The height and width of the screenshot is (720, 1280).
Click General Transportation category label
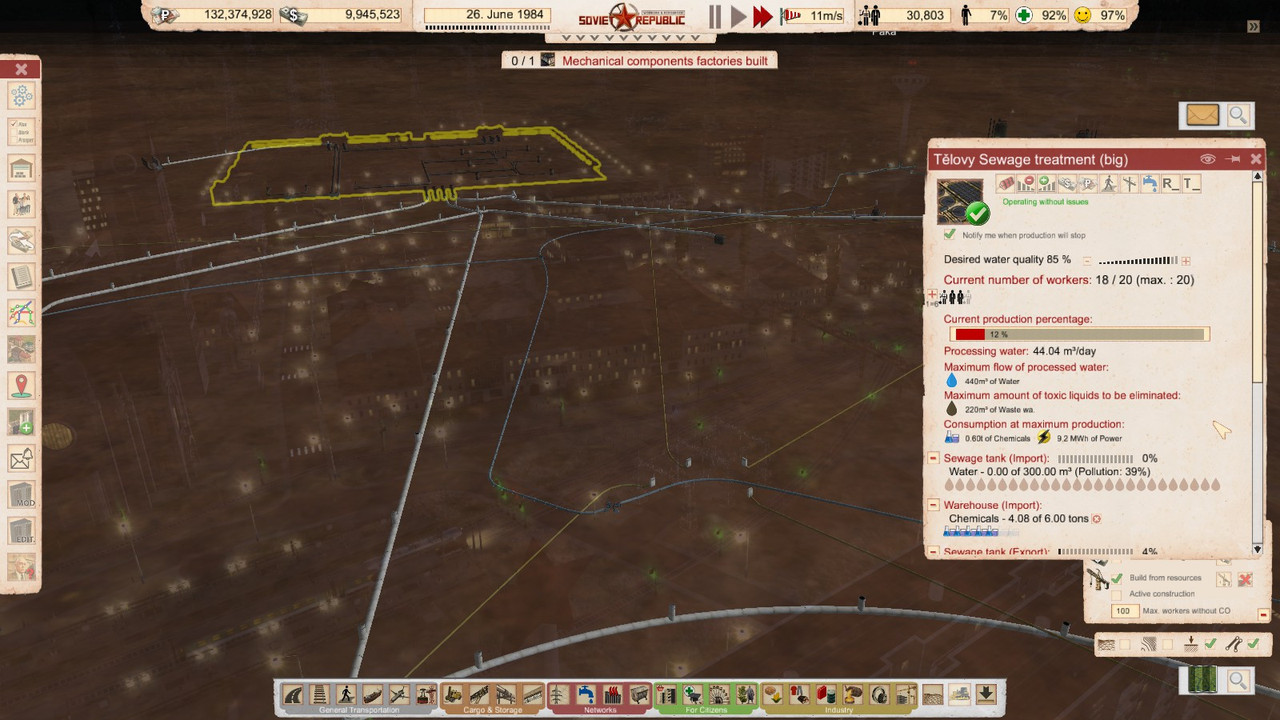pyautogui.click(x=358, y=710)
